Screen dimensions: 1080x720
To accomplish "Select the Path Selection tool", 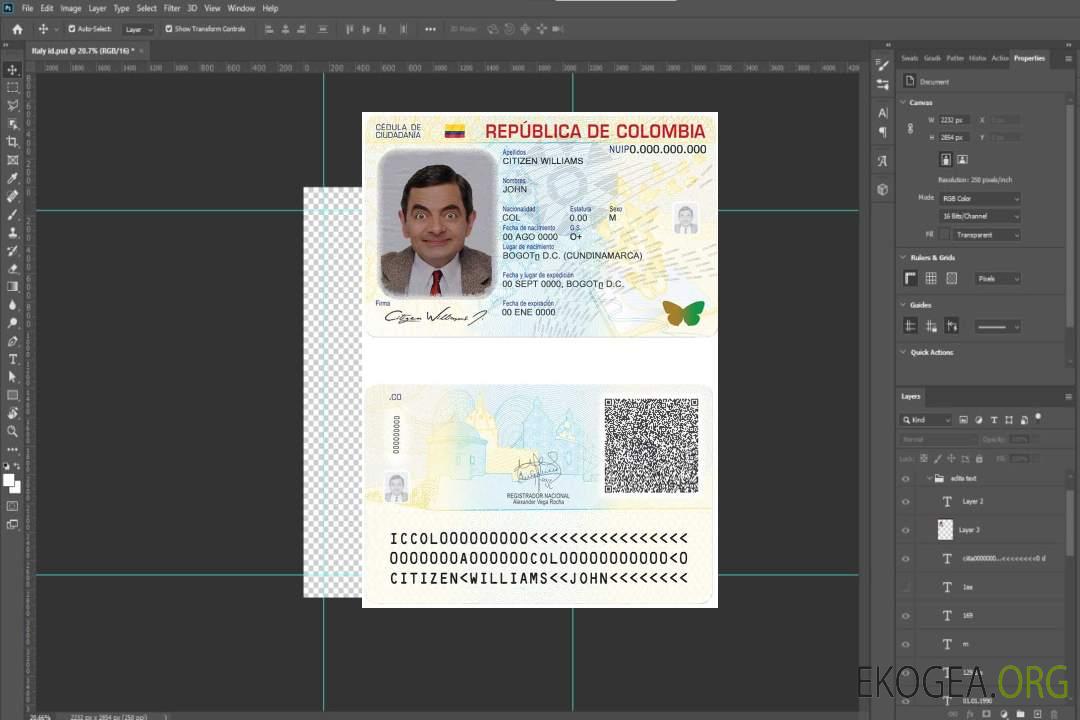I will pos(12,377).
